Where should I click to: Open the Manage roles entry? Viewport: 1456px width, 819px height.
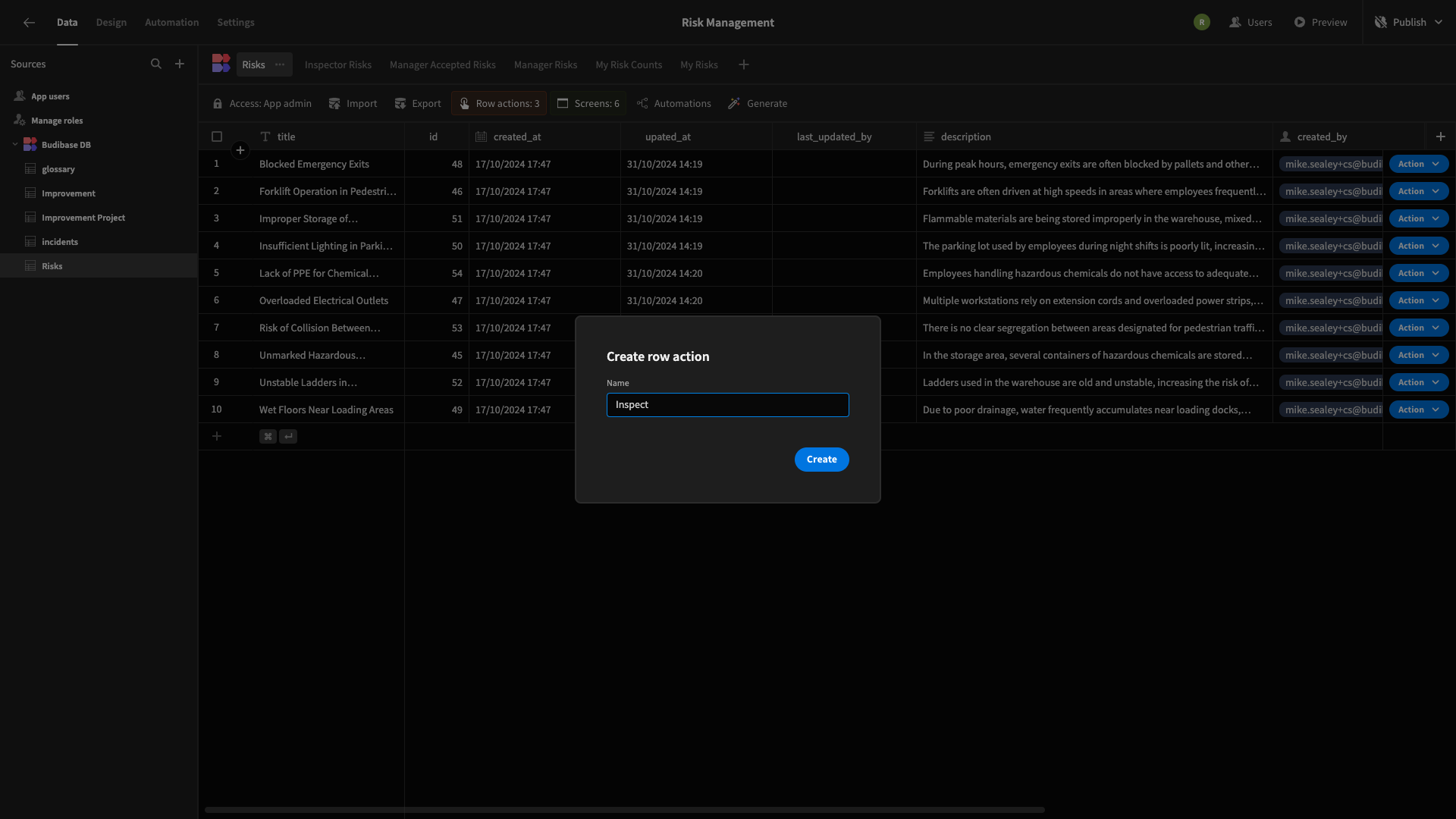point(99,121)
